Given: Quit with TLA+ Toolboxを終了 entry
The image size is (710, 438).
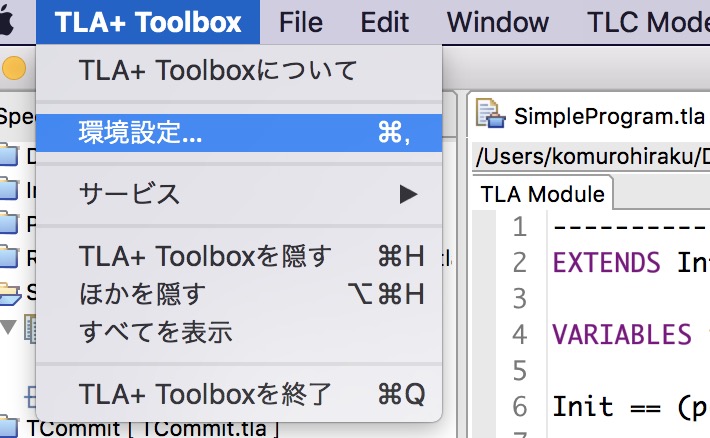Looking at the screenshot, I should pos(239,394).
